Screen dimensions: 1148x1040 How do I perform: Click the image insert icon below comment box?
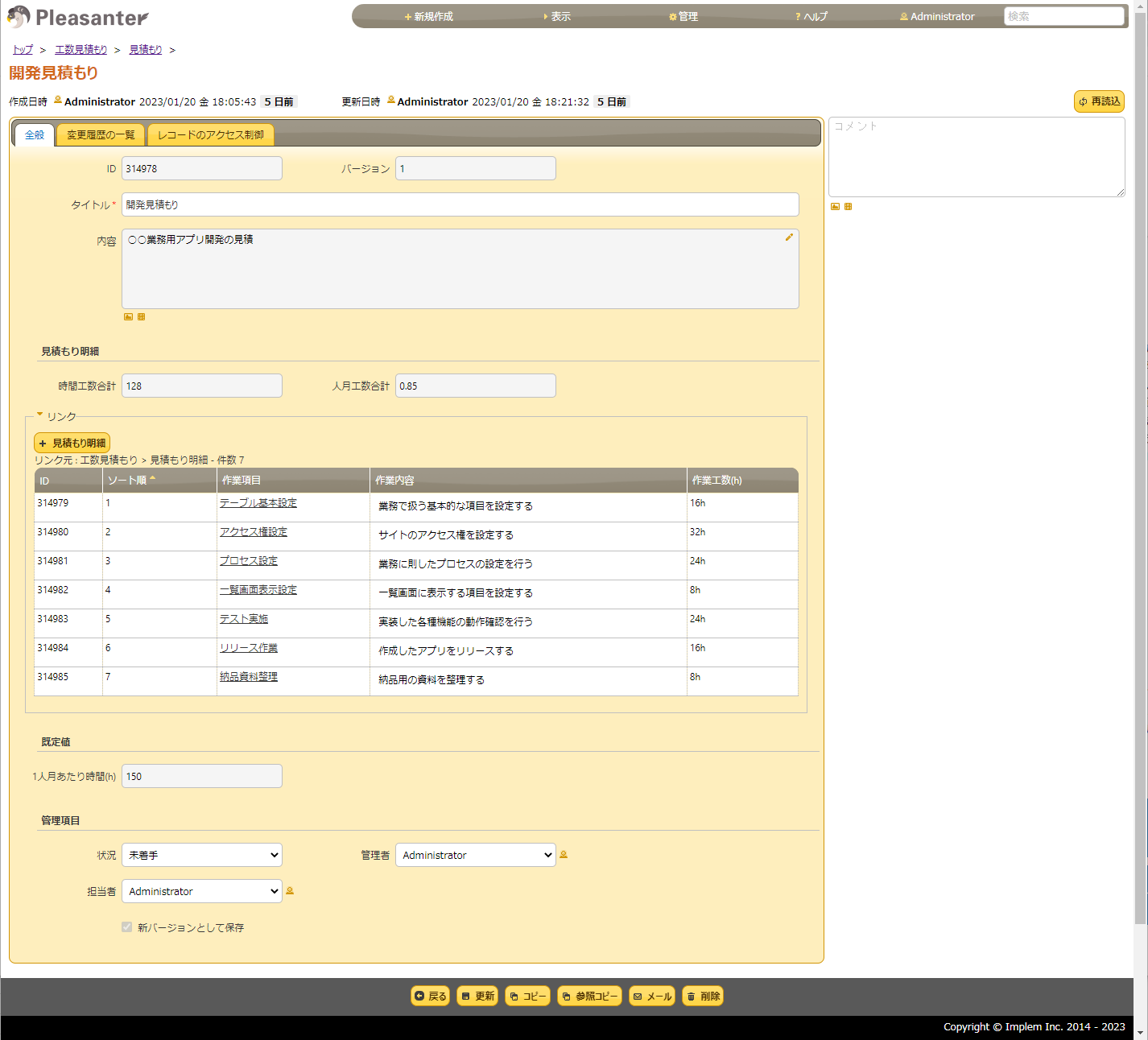click(x=835, y=207)
